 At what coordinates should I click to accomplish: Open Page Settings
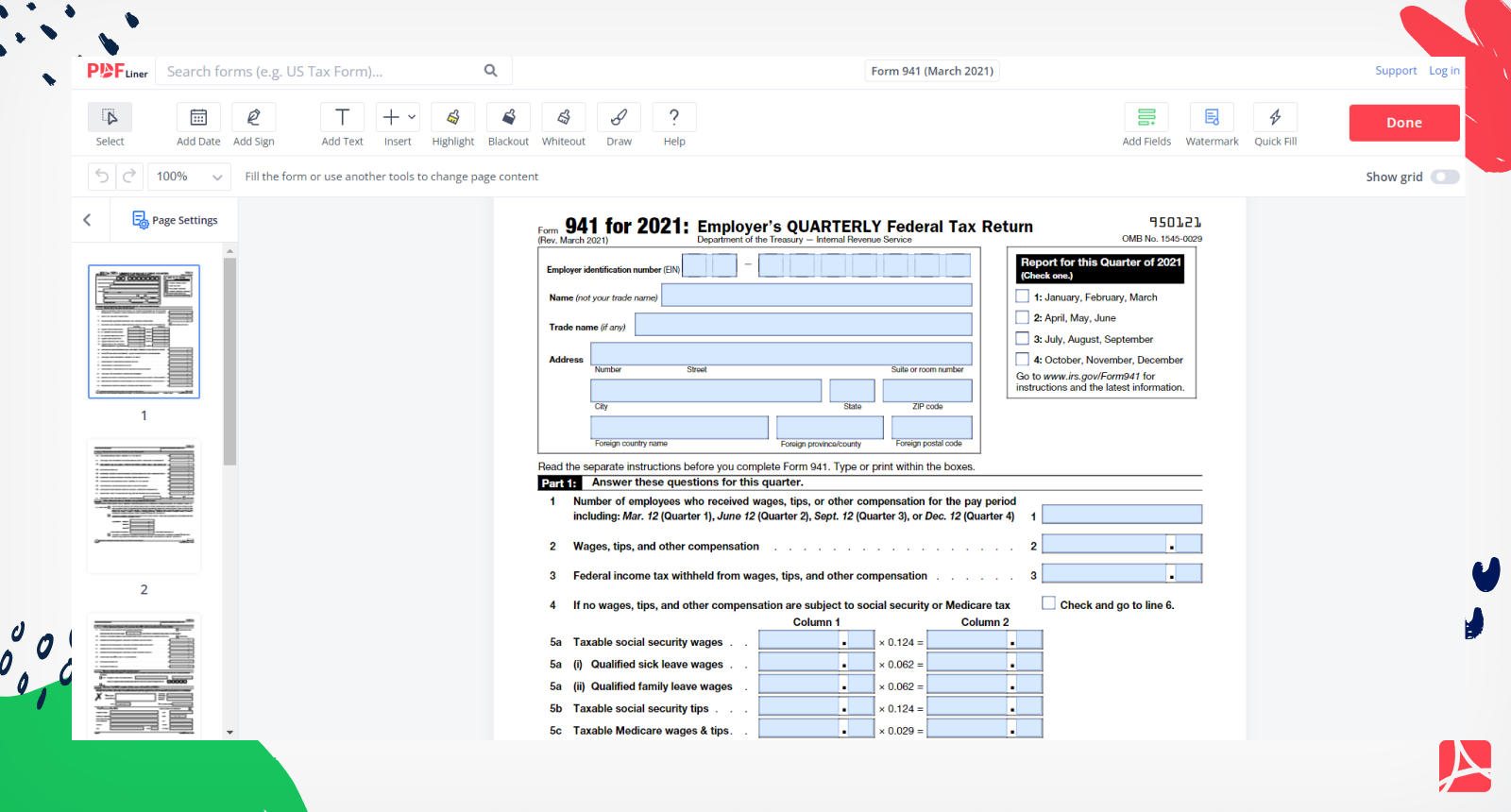(176, 220)
